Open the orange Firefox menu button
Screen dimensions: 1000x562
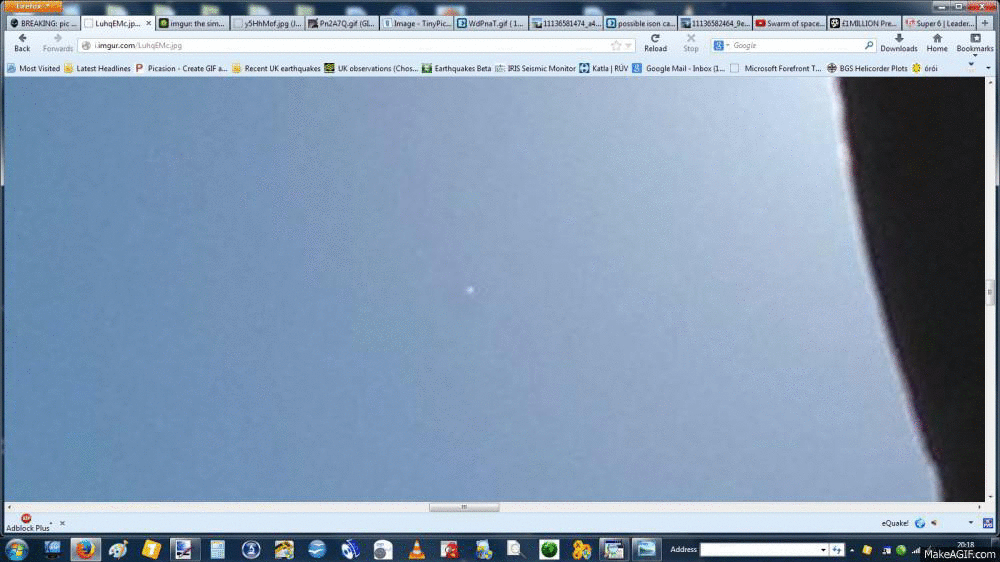[x=30, y=7]
